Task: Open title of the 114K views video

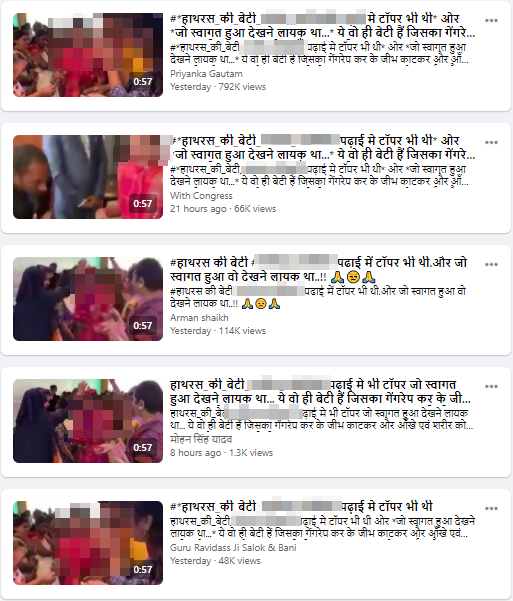Action: pos(319,269)
